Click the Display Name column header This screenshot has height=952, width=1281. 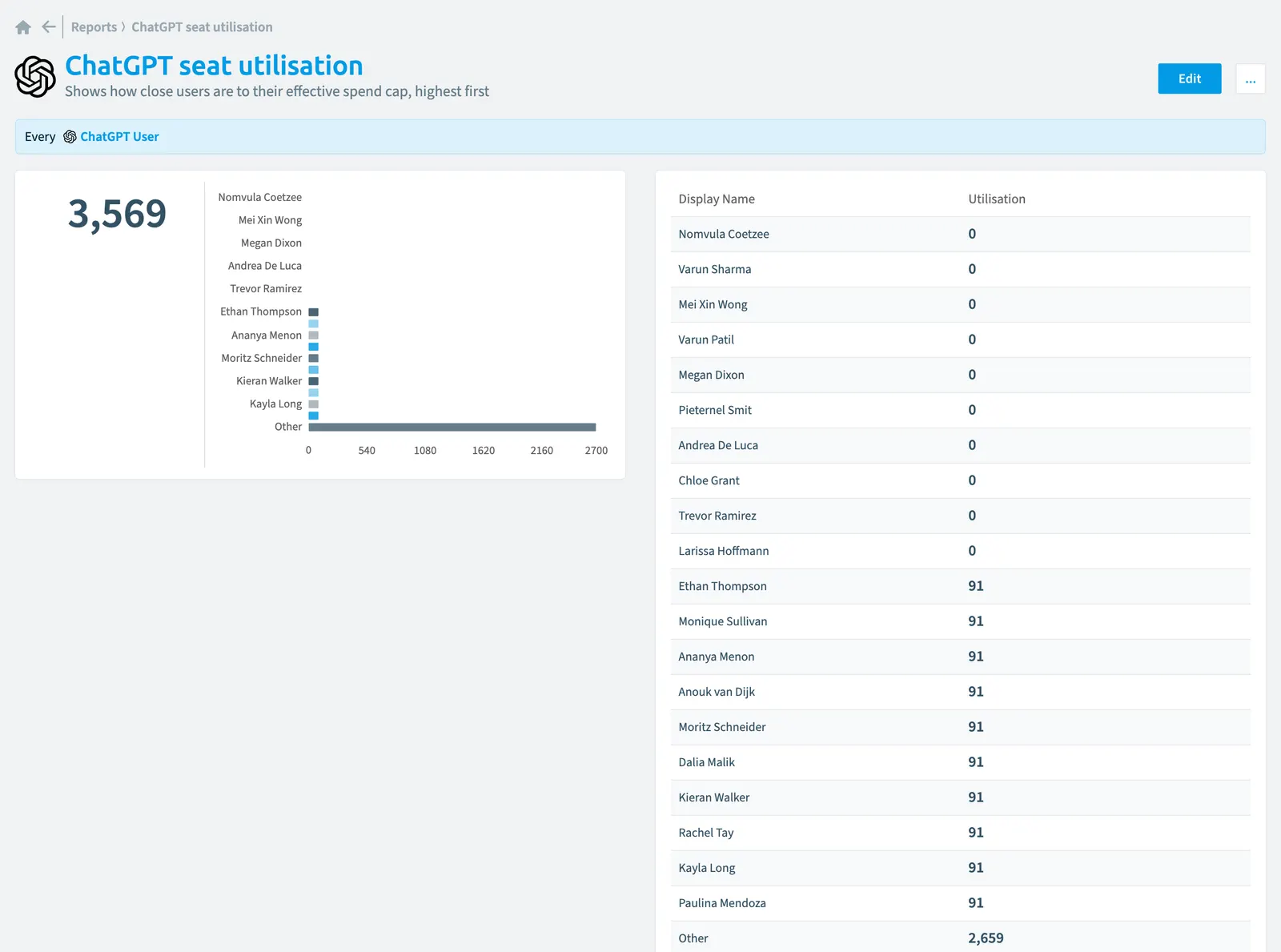(717, 199)
